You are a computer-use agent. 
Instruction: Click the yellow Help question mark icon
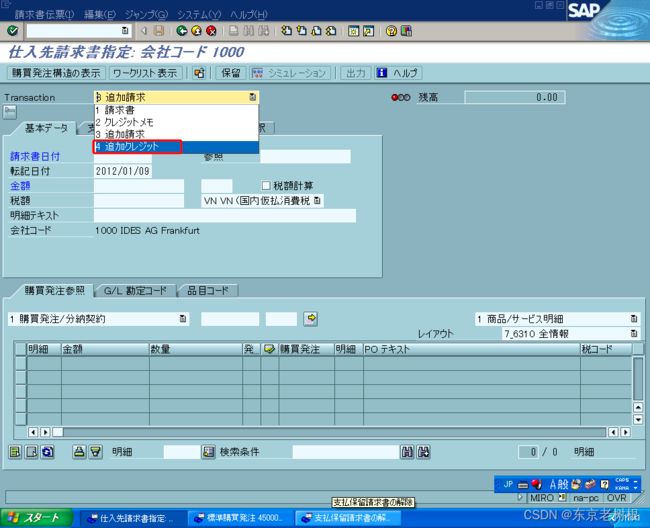391,31
